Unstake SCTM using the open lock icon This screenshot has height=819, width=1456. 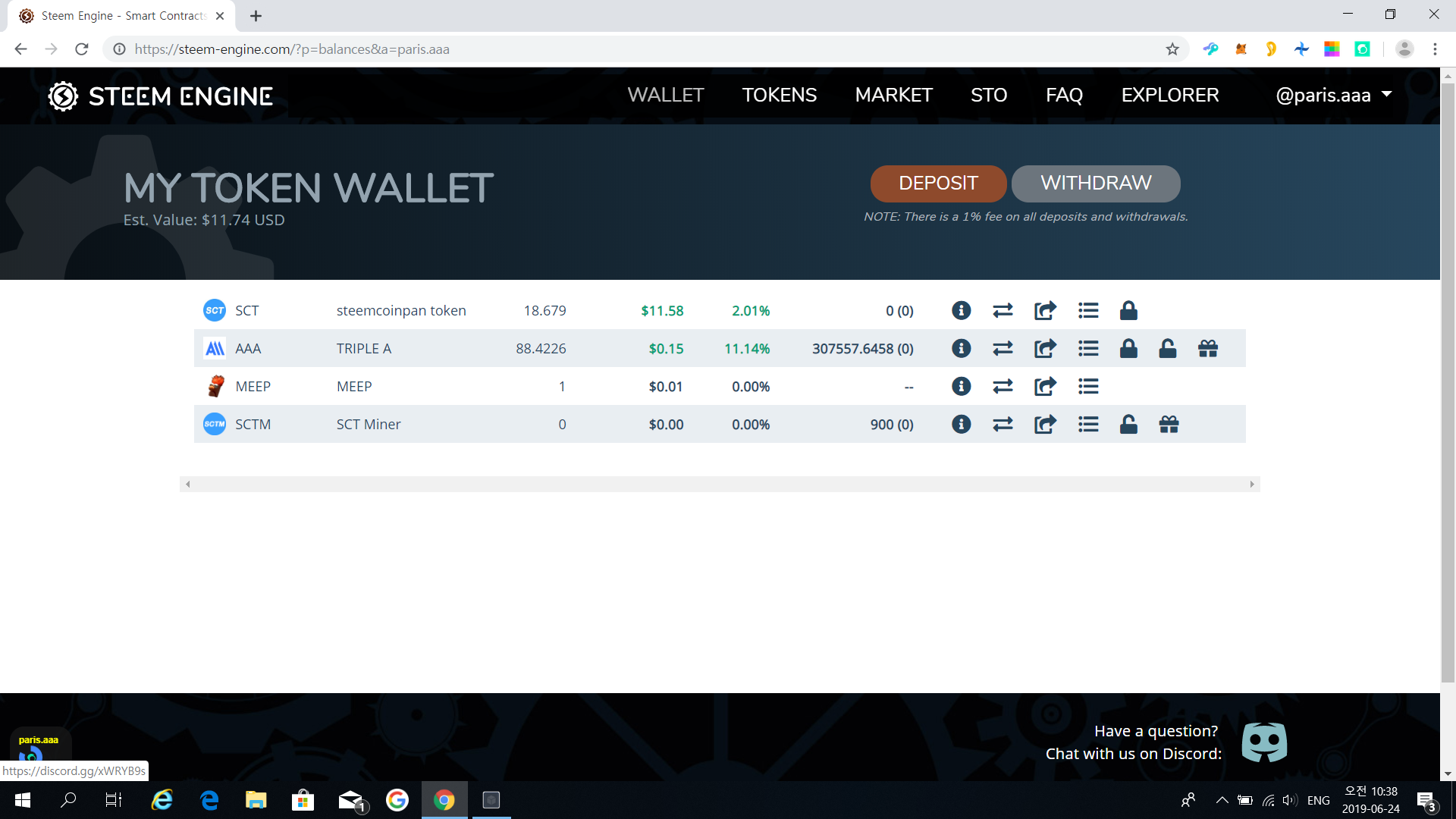tap(1128, 424)
